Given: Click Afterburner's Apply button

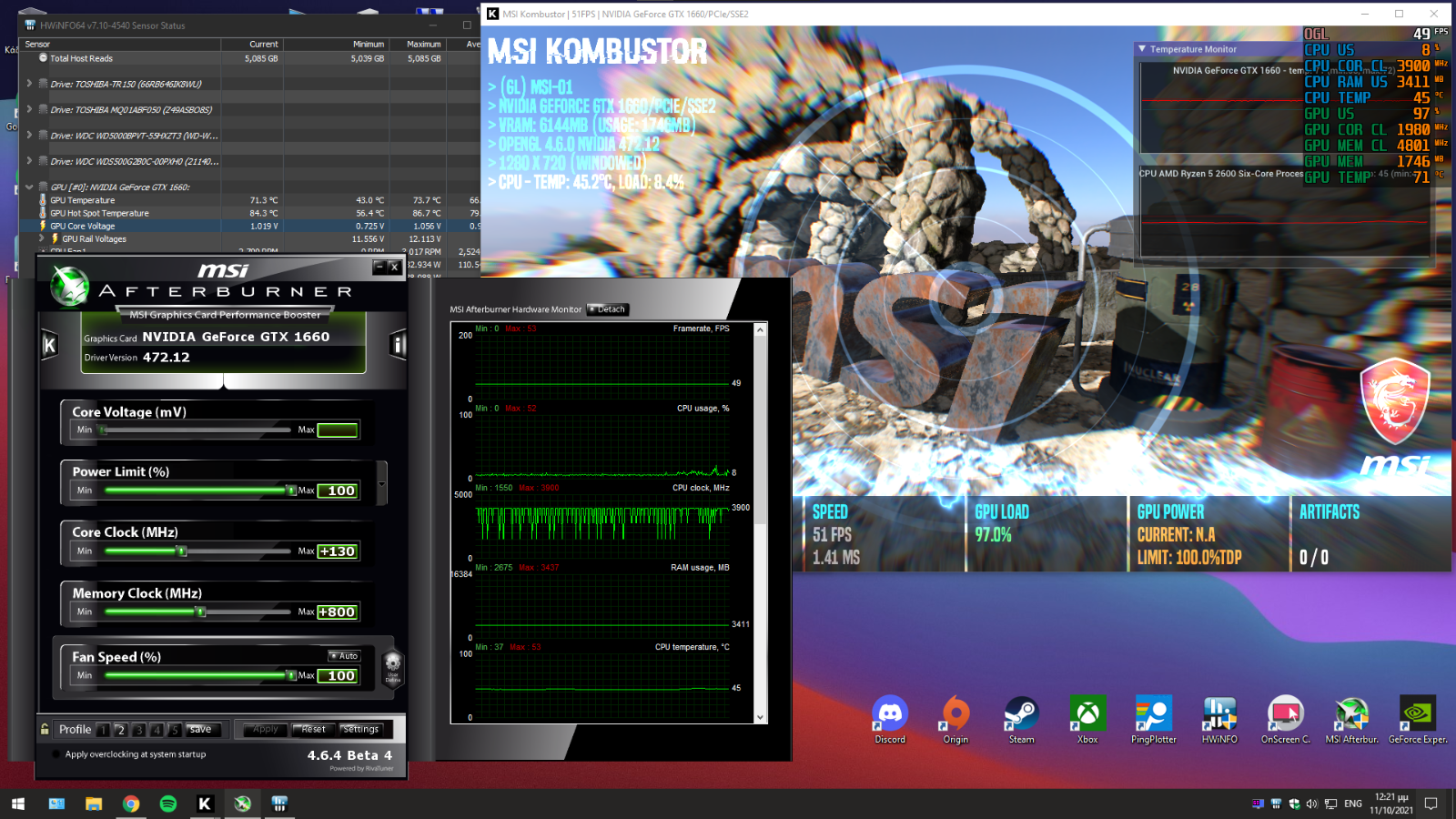Looking at the screenshot, I should [x=265, y=729].
